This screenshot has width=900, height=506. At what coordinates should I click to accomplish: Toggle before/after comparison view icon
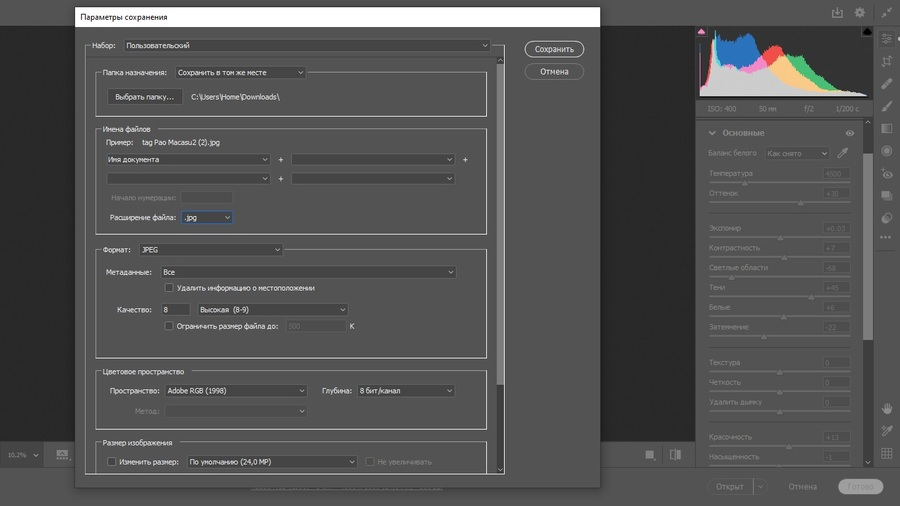point(675,455)
